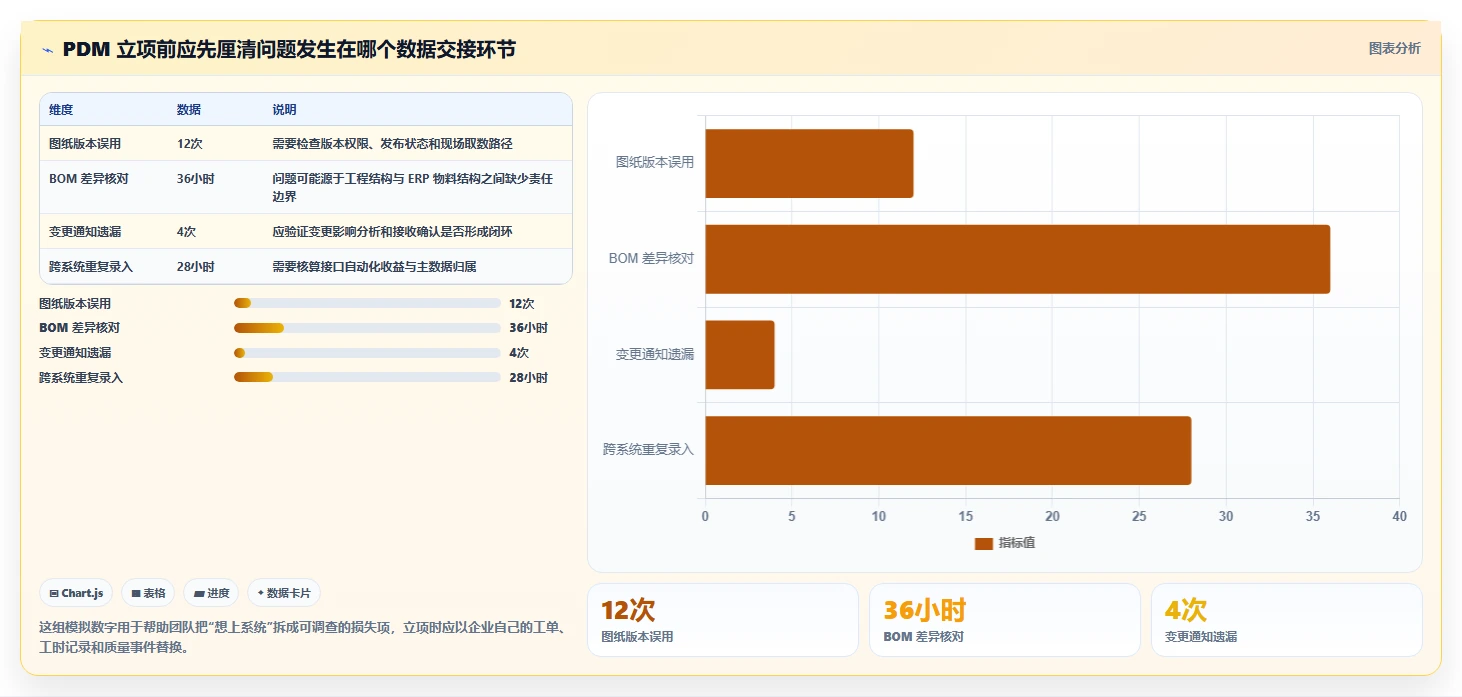The image size is (1462, 697).
Task: Click the 数据 column header
Action: (189, 110)
